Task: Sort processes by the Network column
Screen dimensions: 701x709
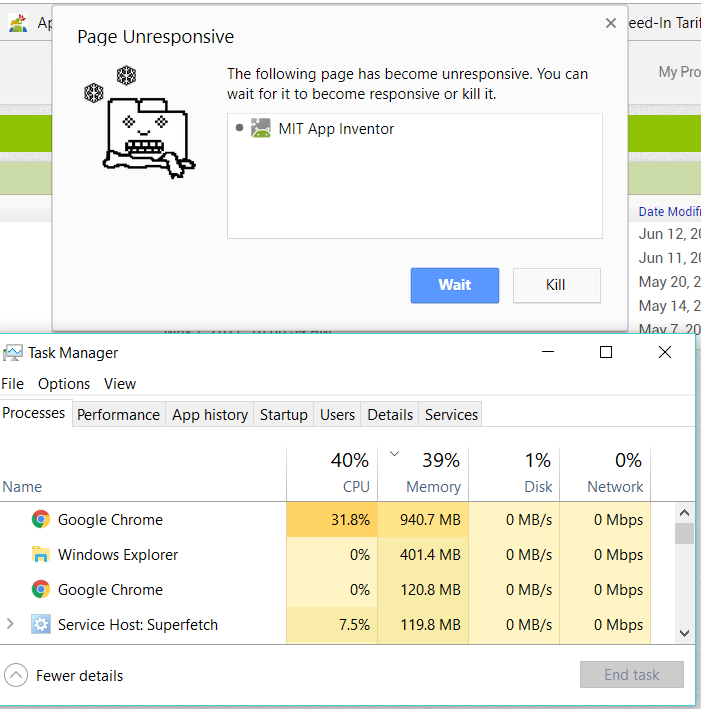Action: point(606,474)
